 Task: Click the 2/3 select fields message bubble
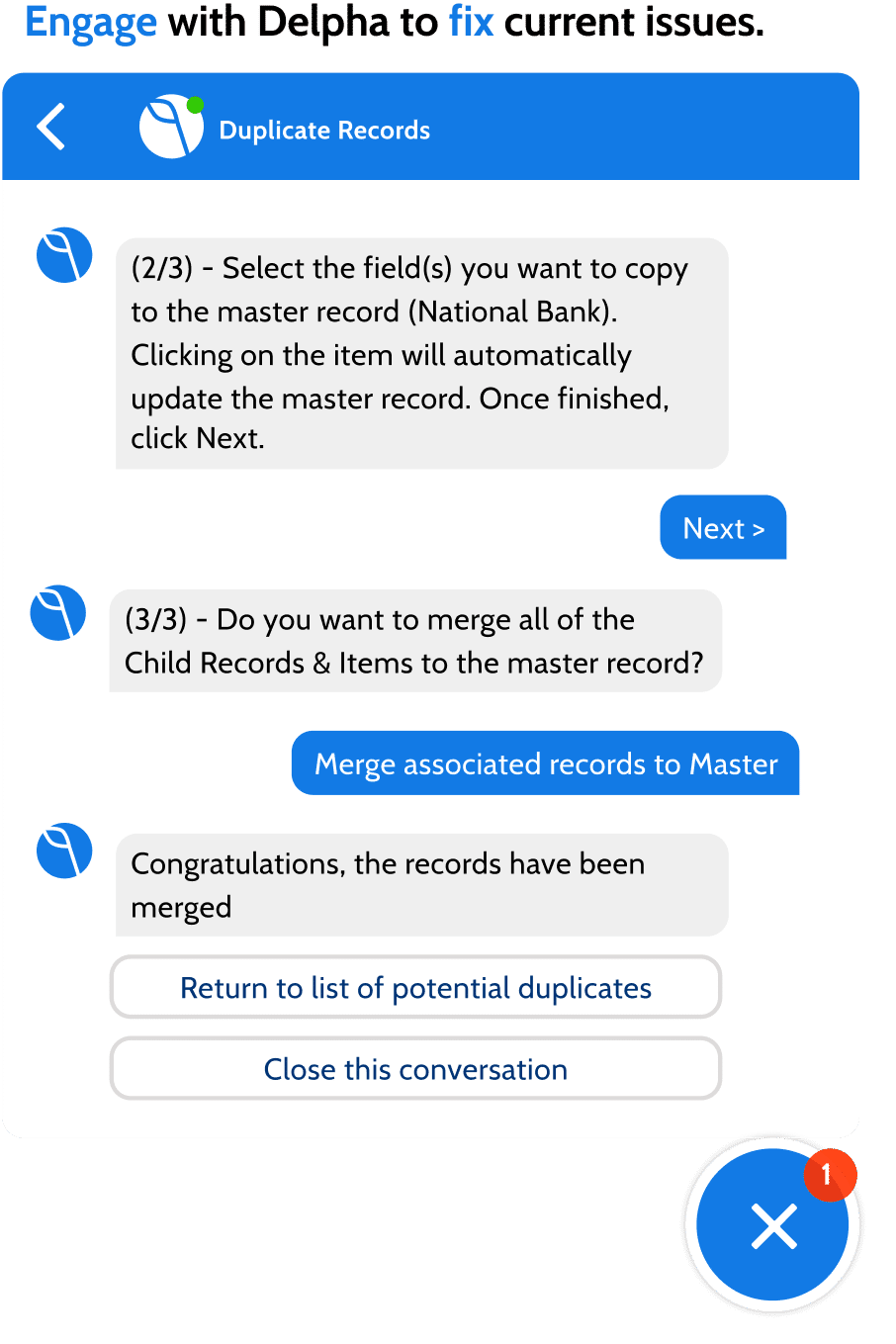[422, 353]
